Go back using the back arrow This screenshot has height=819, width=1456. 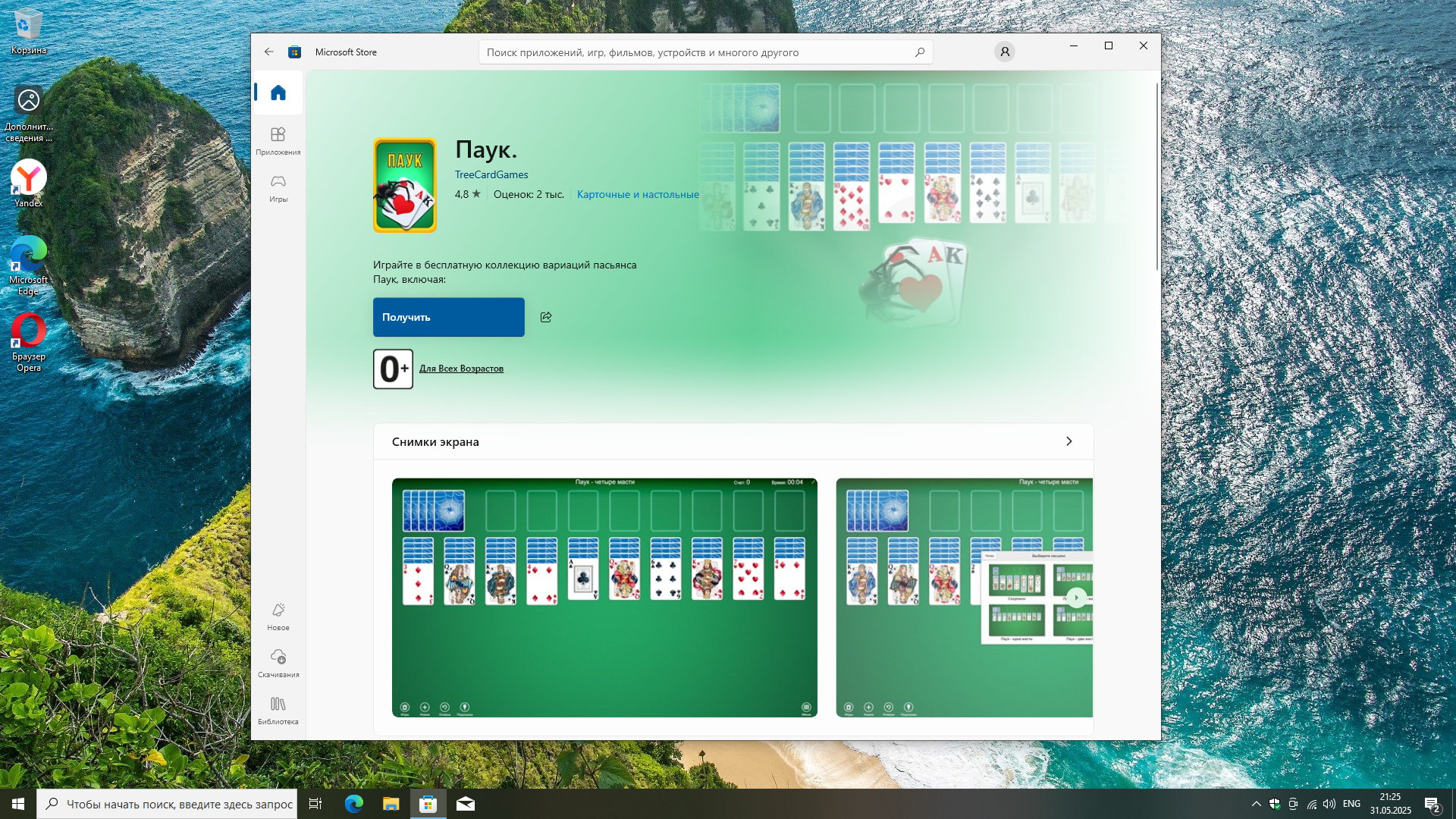[269, 52]
